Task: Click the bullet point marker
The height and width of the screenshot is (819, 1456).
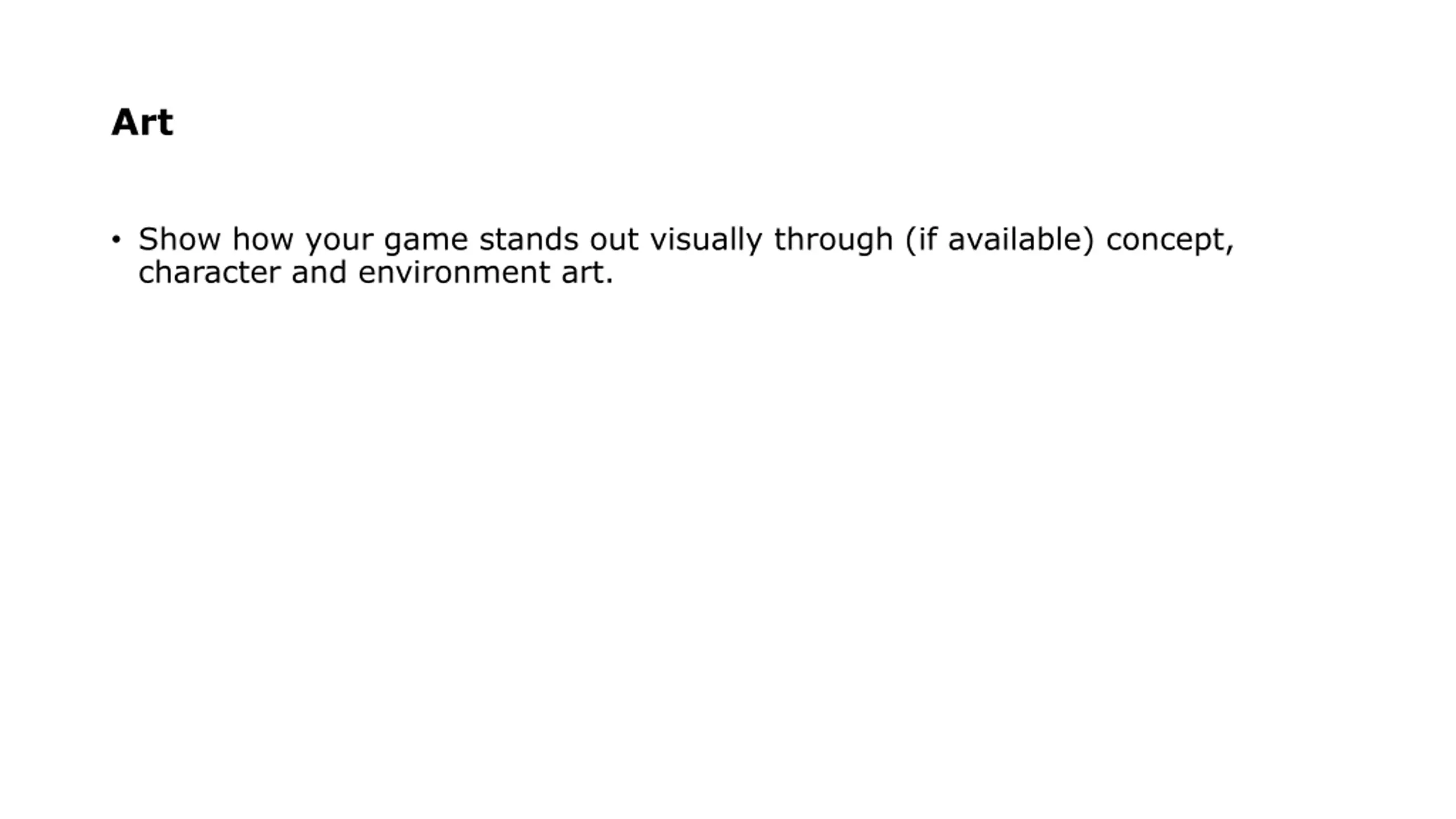Action: tap(117, 239)
